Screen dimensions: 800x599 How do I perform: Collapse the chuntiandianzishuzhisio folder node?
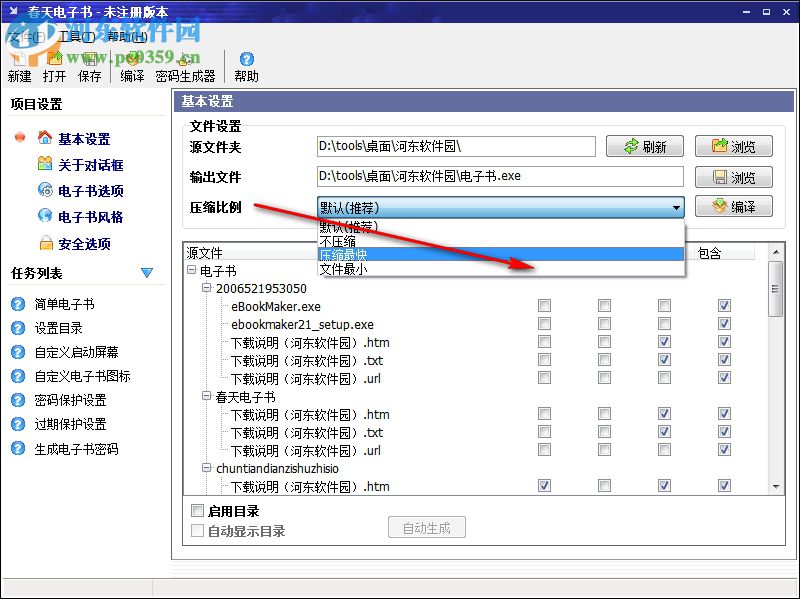click(x=207, y=467)
